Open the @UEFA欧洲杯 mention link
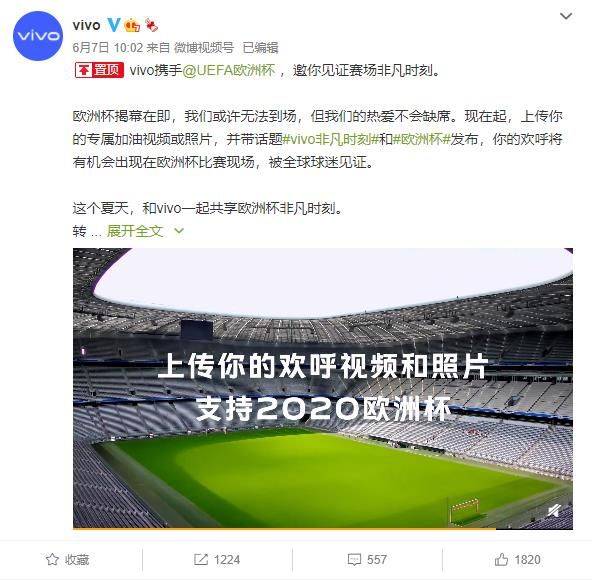The image size is (592, 580). coord(229,70)
